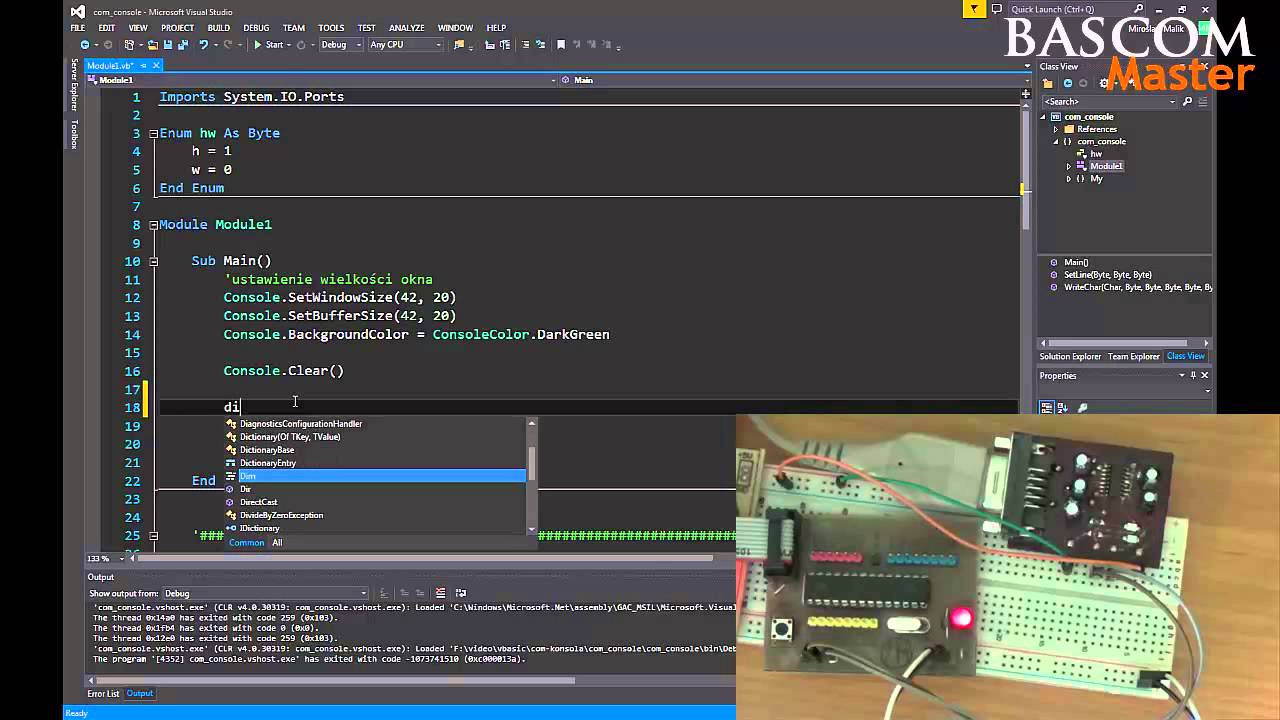Screen dimensions: 1280x720
Task: Select the hw enum in Class View
Action: pos(1096,154)
